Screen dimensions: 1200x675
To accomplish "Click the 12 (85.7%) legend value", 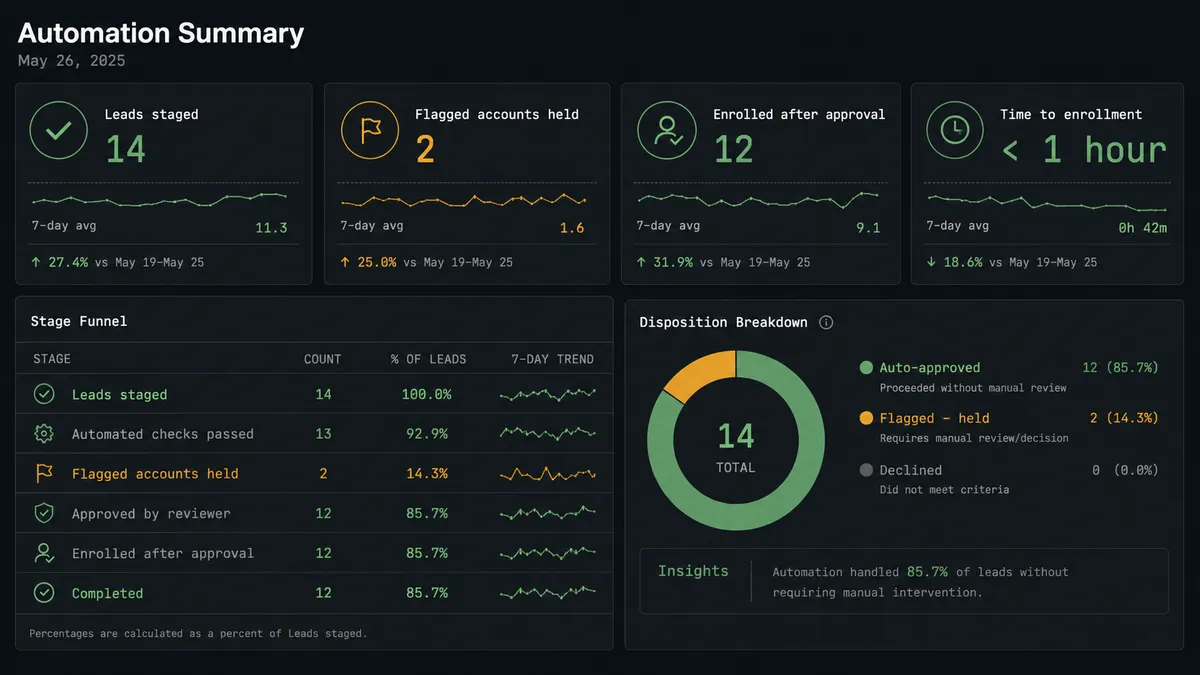I will pyautogui.click(x=1120, y=368).
